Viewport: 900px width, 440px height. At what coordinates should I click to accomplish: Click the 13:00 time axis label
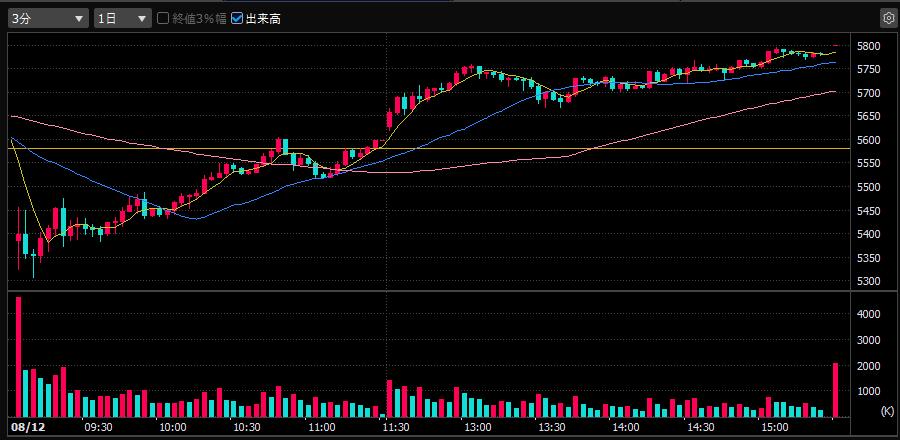(x=477, y=427)
